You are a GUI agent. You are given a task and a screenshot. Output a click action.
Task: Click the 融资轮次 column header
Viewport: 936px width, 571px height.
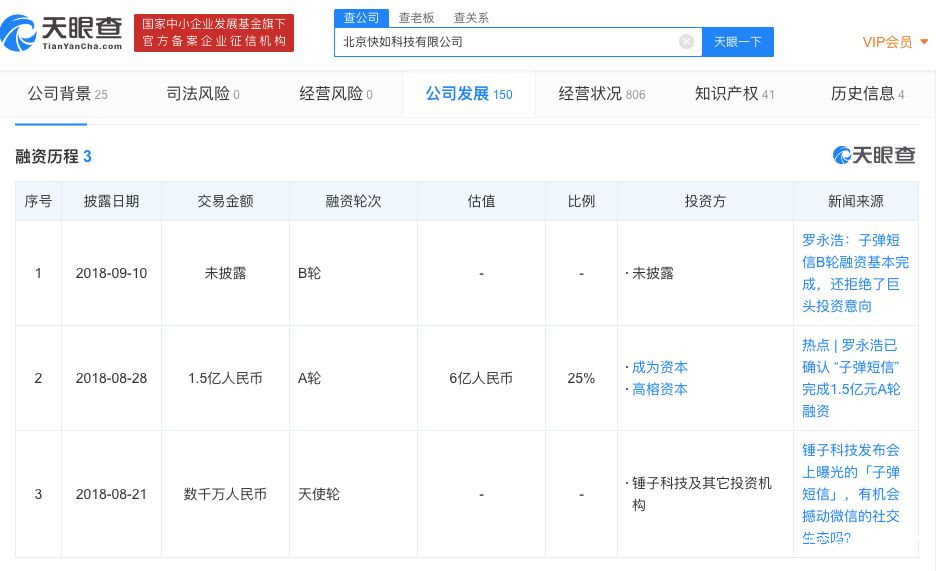point(353,201)
